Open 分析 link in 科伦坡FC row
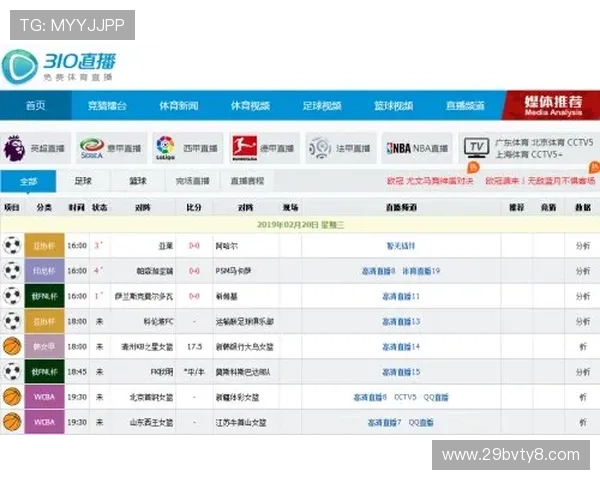 [x=582, y=322]
